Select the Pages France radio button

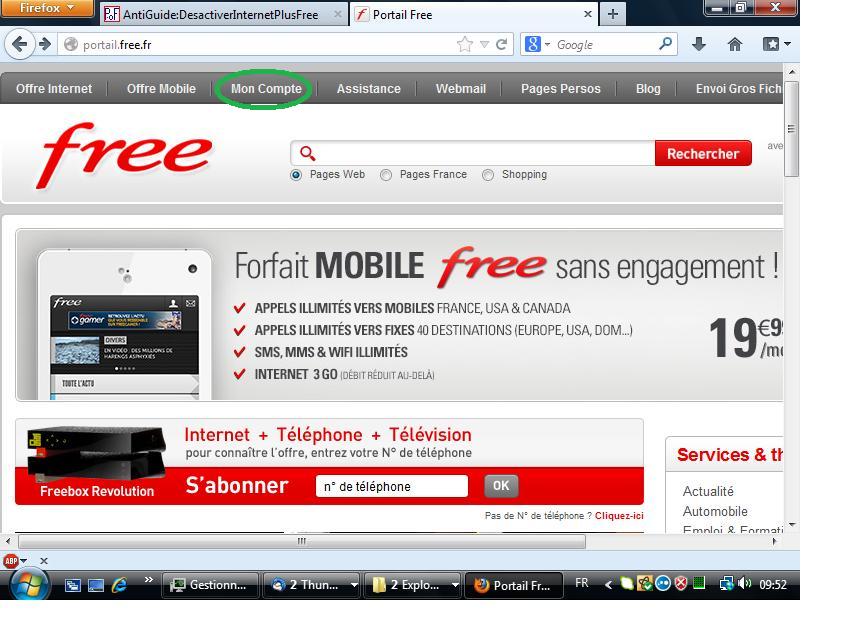pyautogui.click(x=386, y=175)
